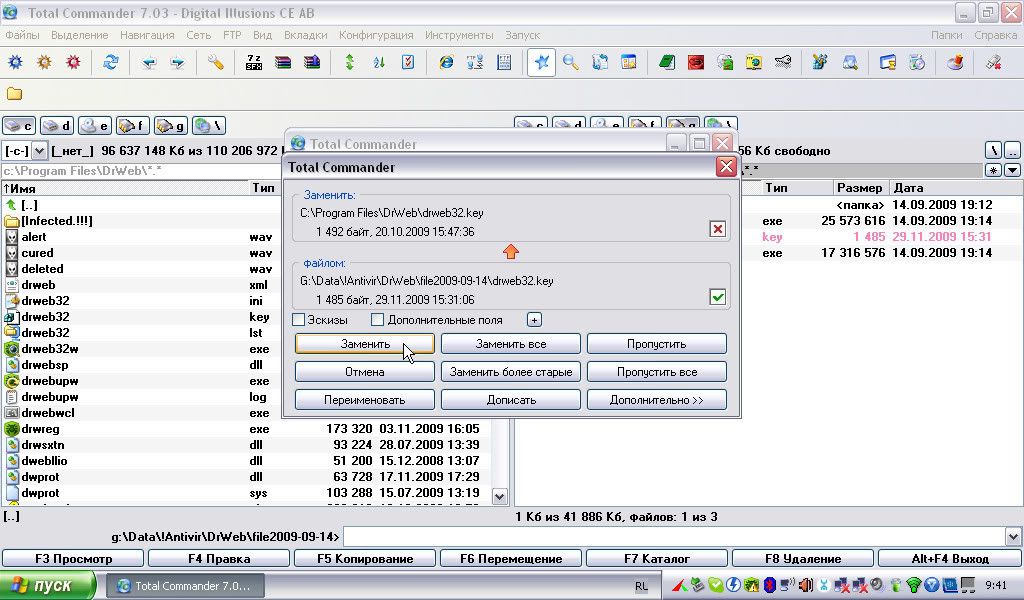Open the wrench tool icon
This screenshot has height=600, width=1024.
(x=216, y=63)
